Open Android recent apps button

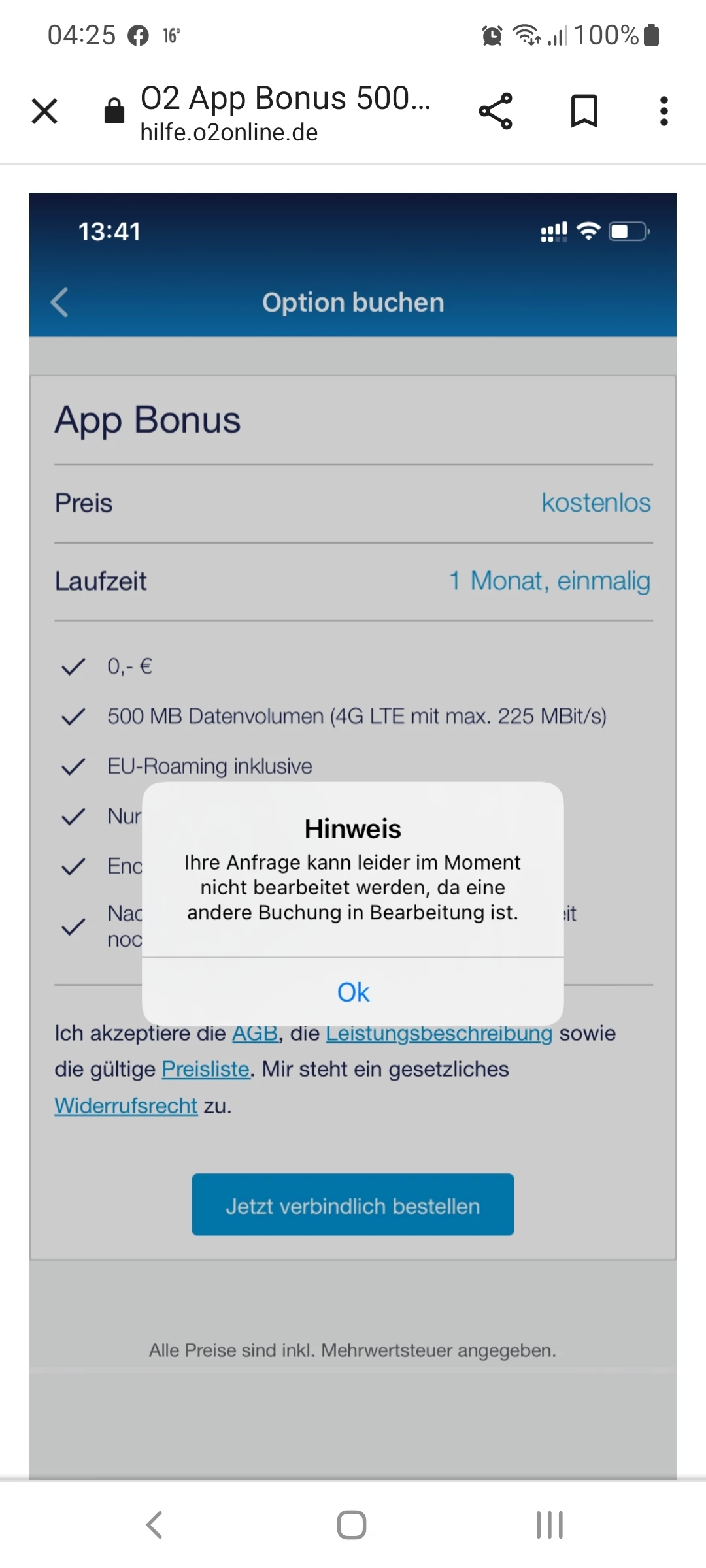[549, 1525]
